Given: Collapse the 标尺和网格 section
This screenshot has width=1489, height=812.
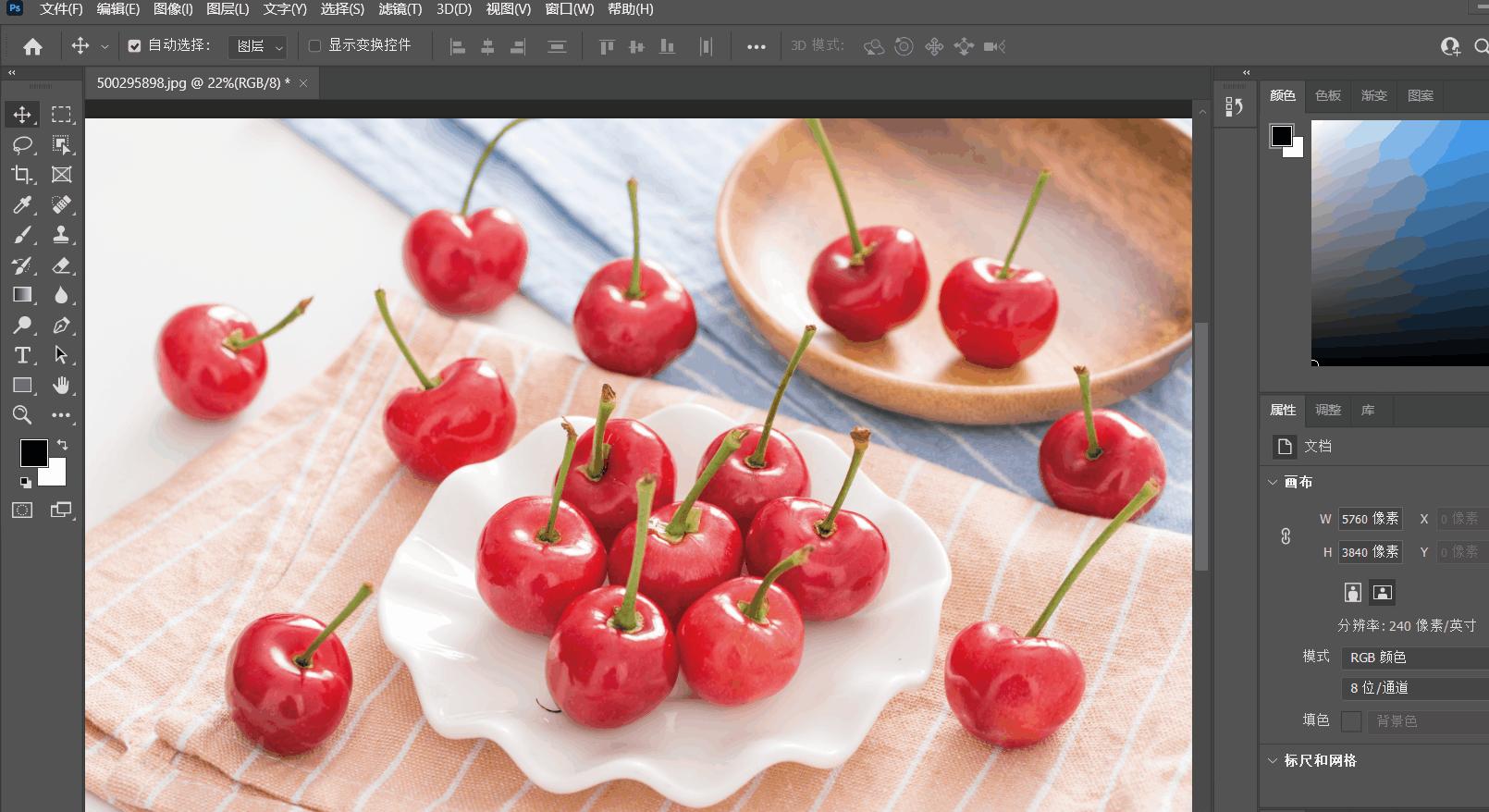Looking at the screenshot, I should pos(1273,760).
